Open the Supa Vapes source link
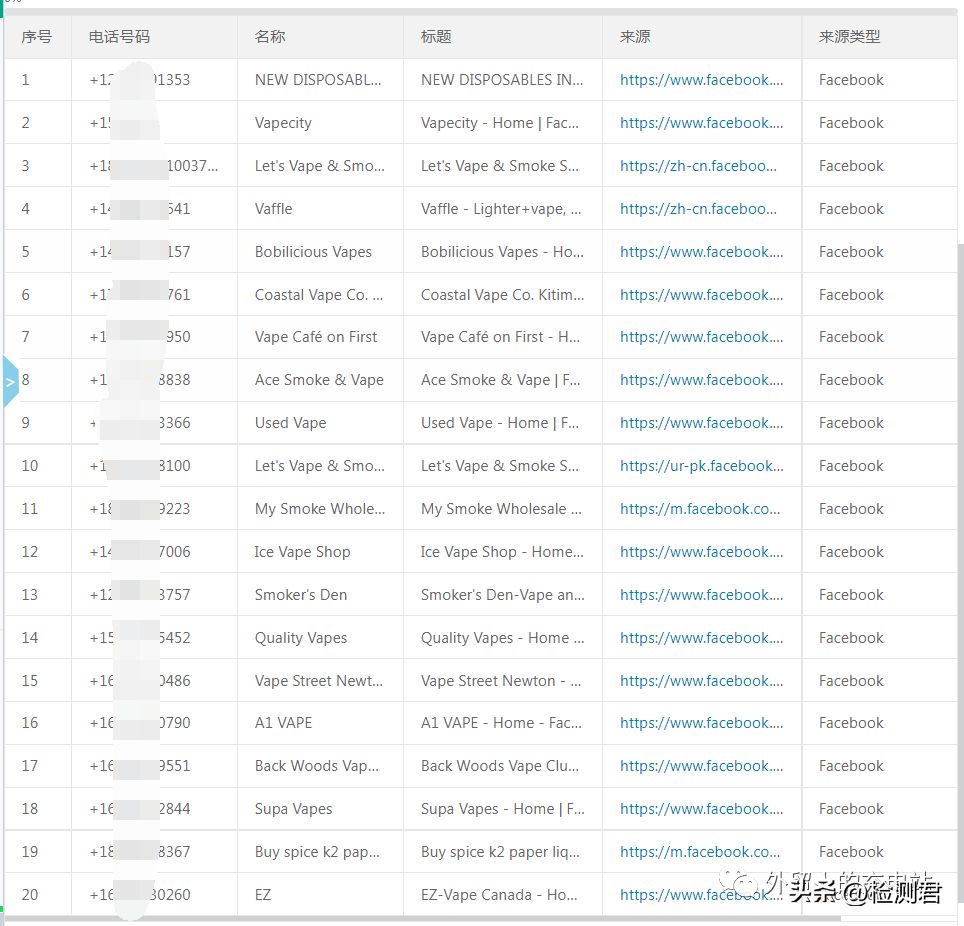This screenshot has width=964, height=926. coord(701,809)
